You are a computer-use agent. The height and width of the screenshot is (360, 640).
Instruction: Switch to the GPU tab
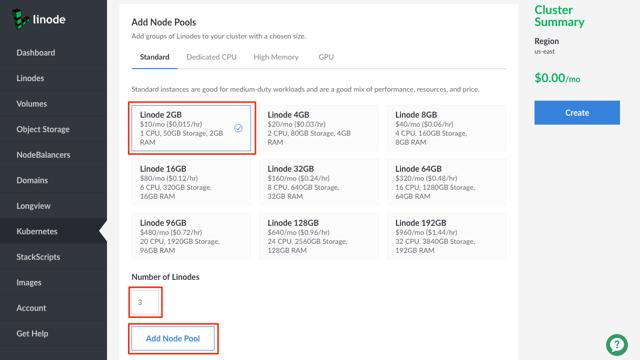(x=326, y=57)
